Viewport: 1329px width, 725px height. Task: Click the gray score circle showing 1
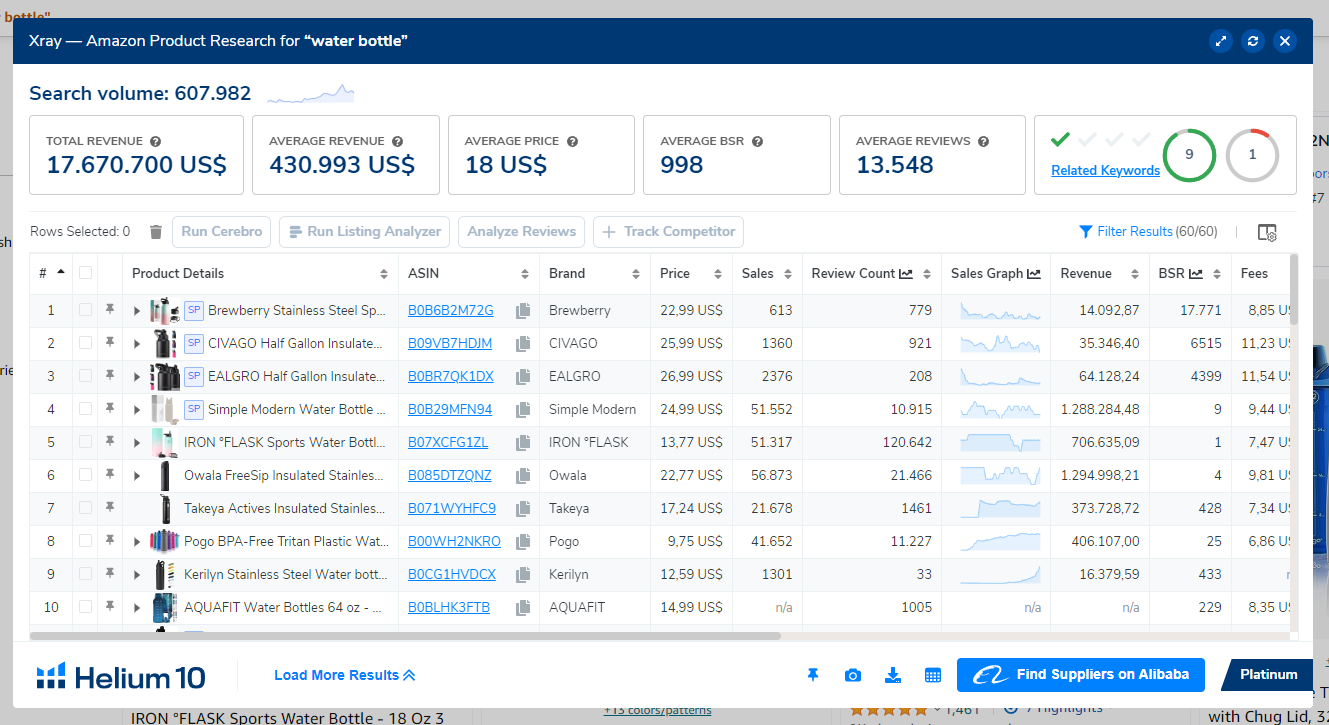click(x=1252, y=155)
